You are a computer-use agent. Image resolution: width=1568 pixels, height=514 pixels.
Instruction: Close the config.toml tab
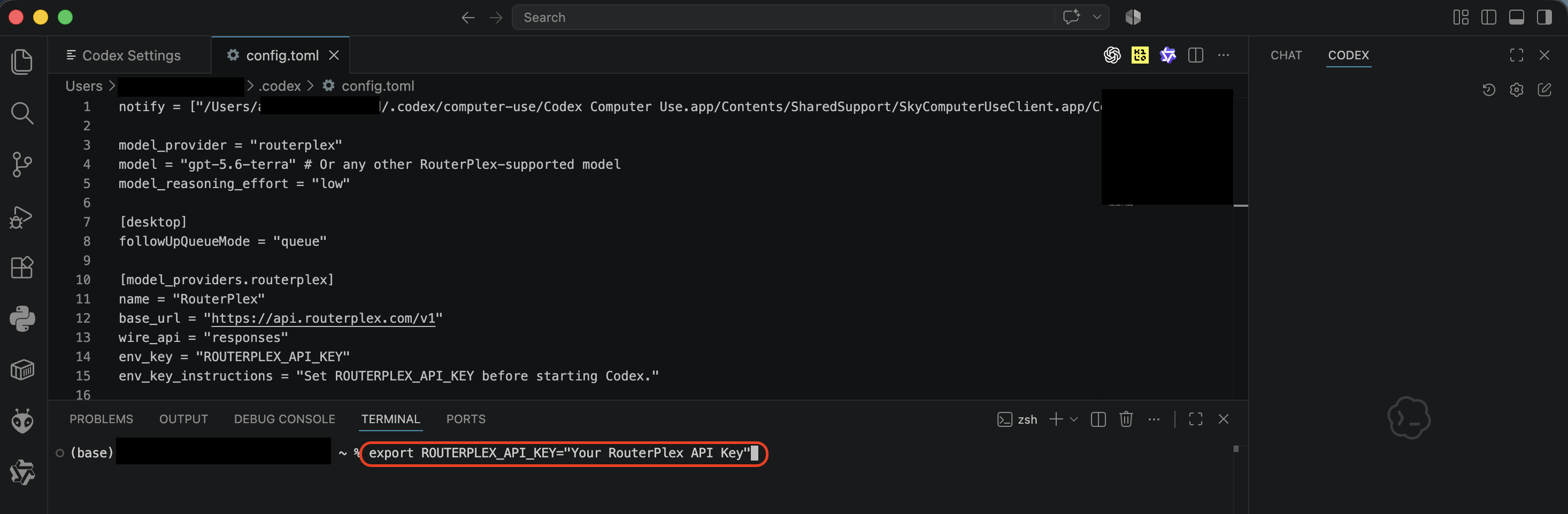[334, 56]
